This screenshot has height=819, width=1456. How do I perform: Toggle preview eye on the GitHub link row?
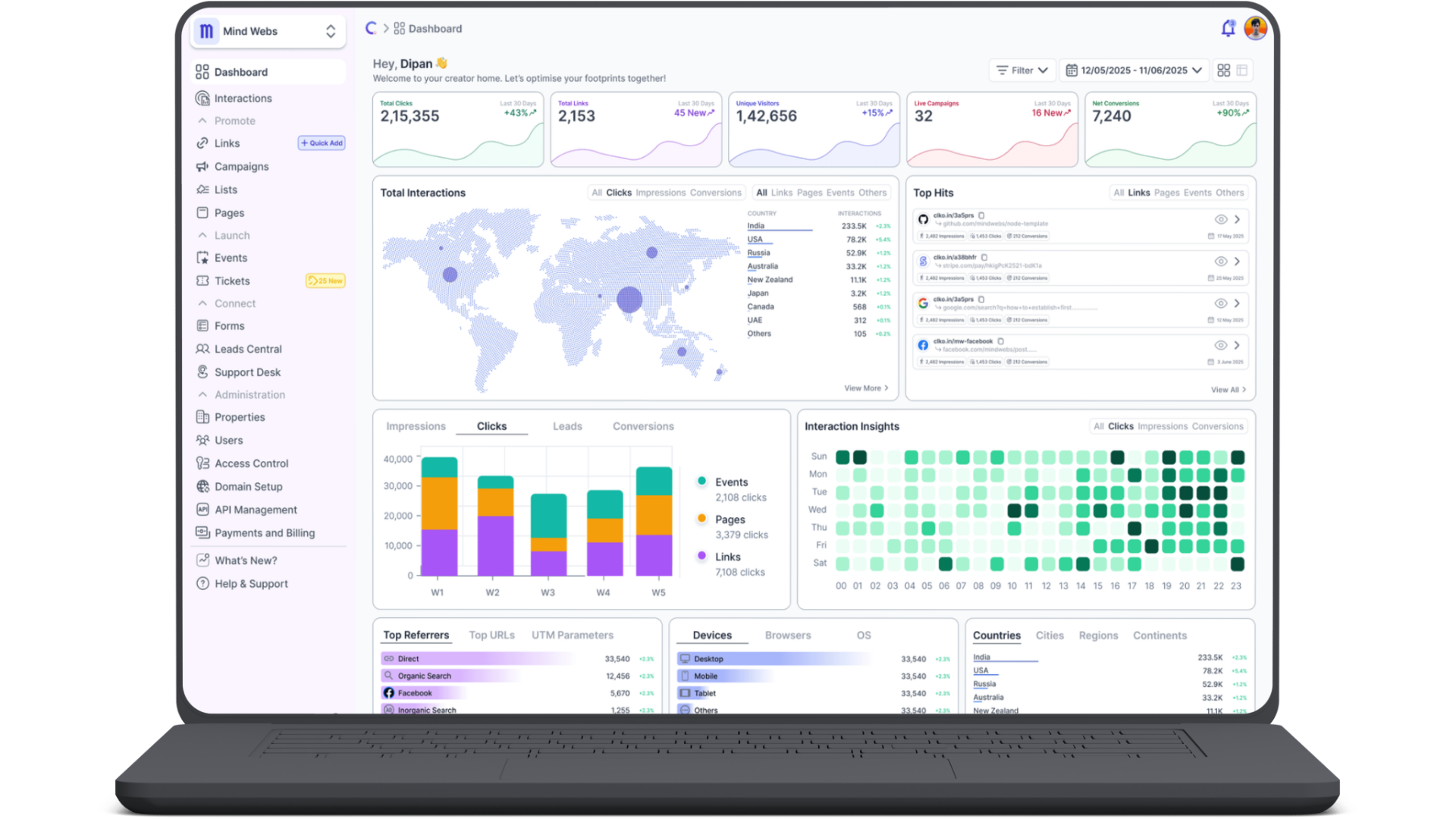pos(1220,219)
